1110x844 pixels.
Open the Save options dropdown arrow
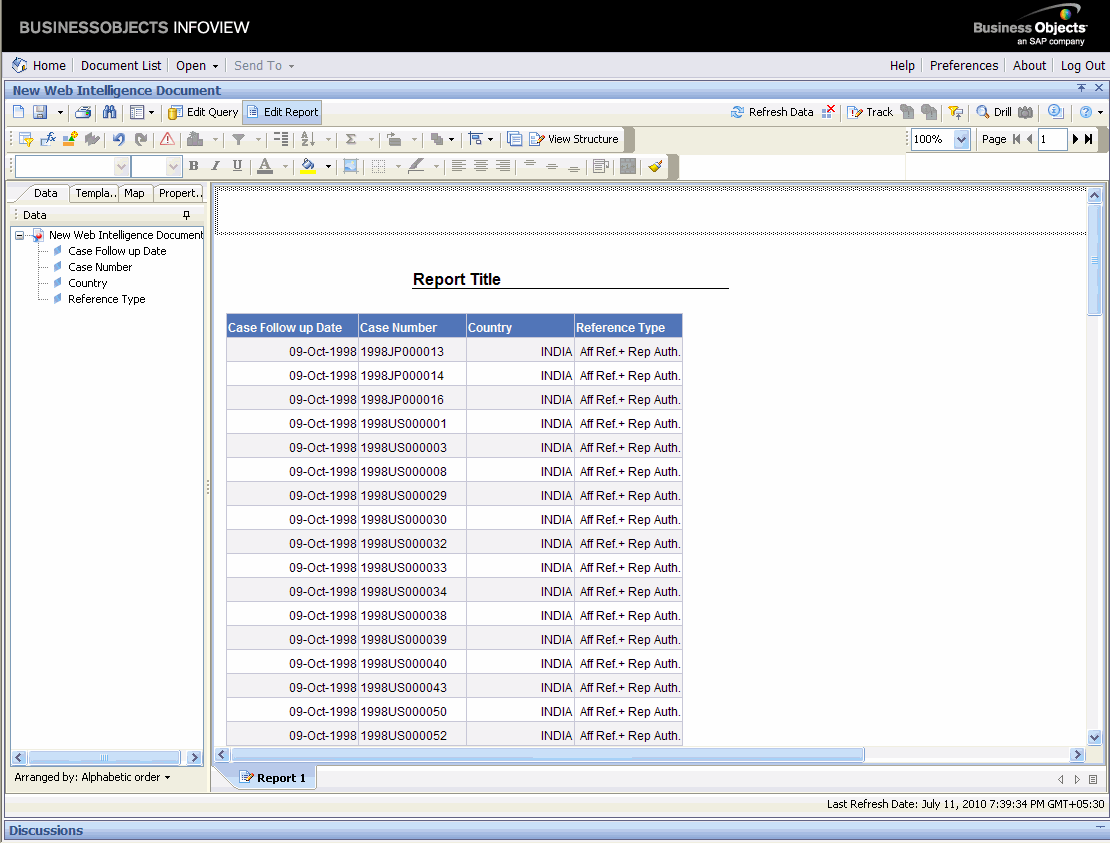60,113
